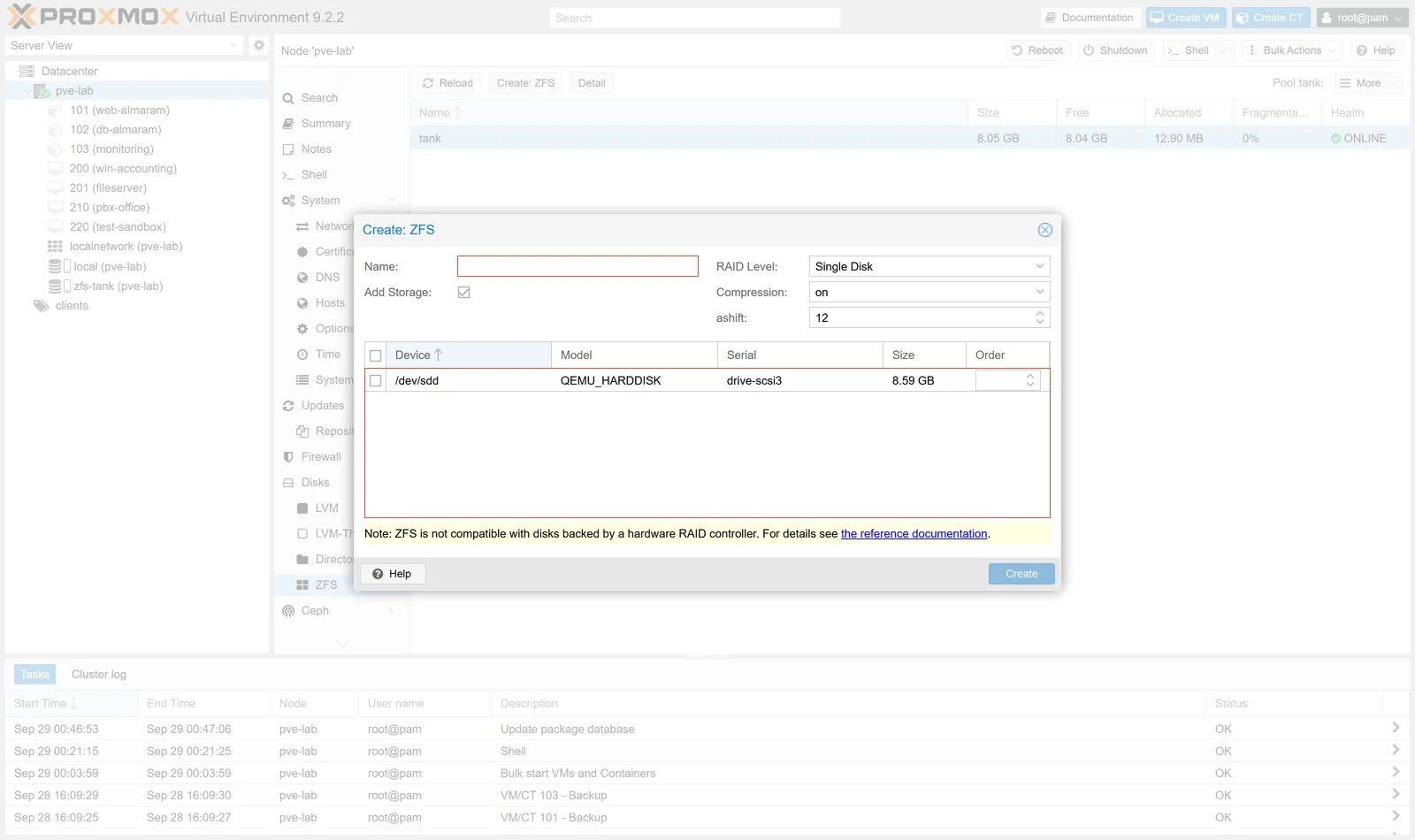The width and height of the screenshot is (1415, 840).
Task: Switch to the Tasks tab
Action: click(34, 675)
